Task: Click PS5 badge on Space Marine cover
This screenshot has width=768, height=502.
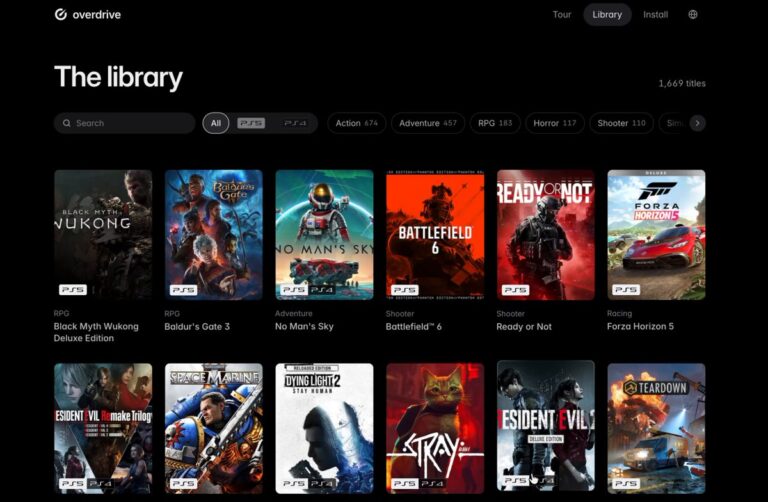Action: [184, 483]
